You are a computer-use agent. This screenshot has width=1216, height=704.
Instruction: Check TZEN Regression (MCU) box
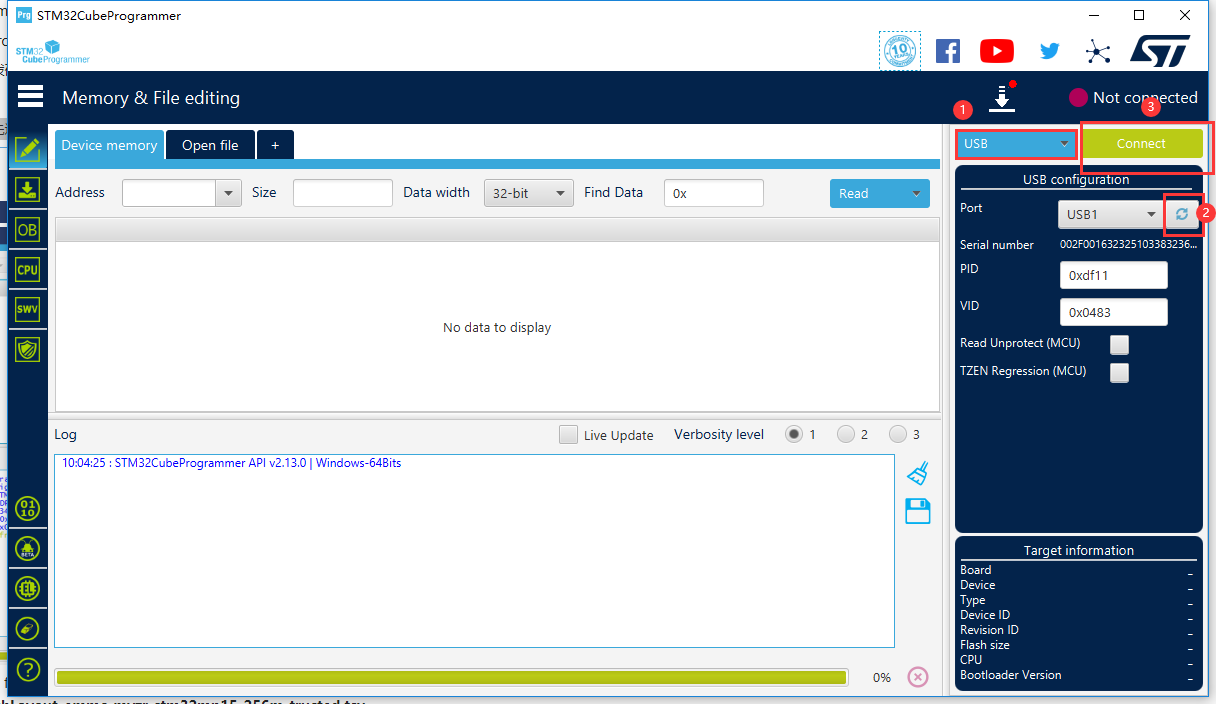coord(1119,372)
